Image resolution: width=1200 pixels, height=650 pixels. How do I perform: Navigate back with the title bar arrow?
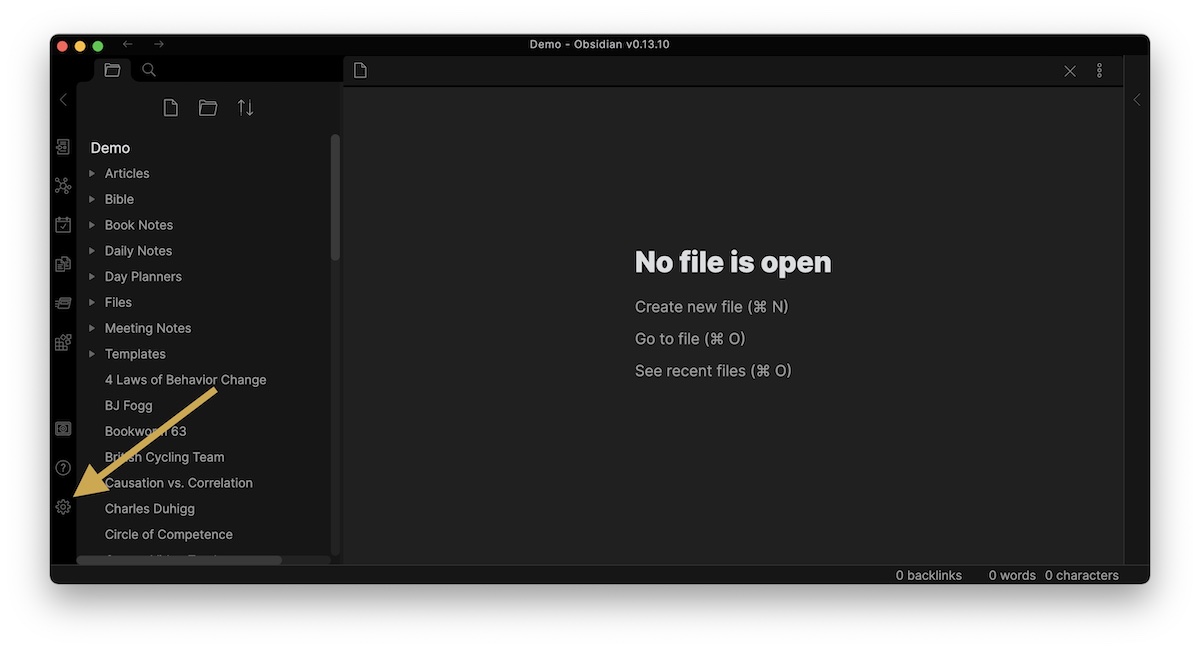(x=127, y=44)
